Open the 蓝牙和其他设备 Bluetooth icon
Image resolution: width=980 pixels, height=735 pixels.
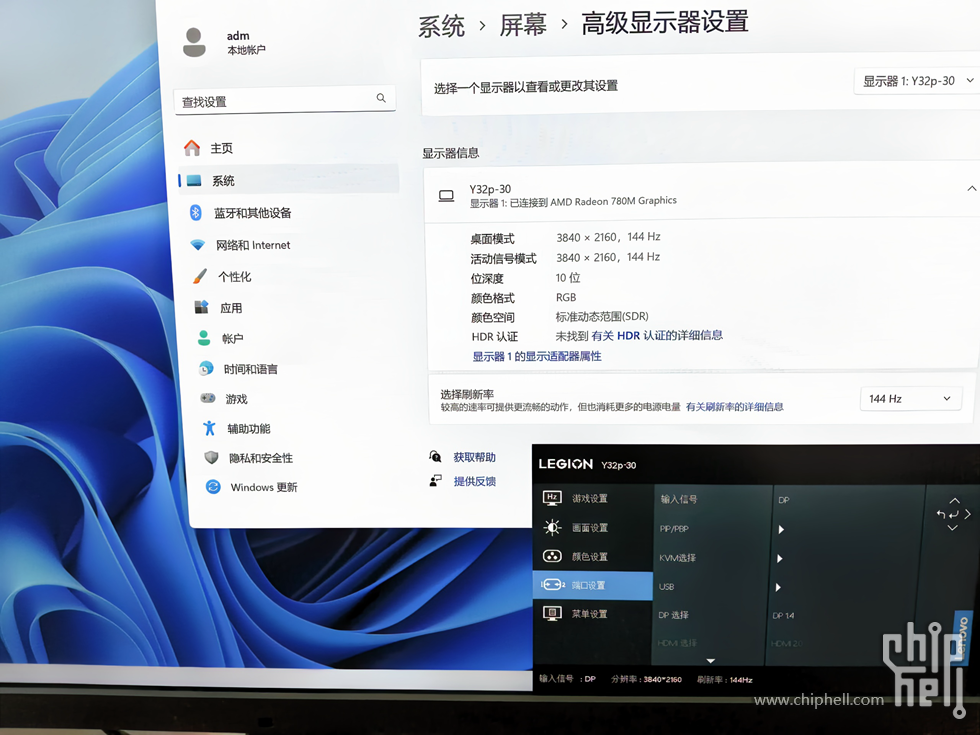click(x=196, y=212)
